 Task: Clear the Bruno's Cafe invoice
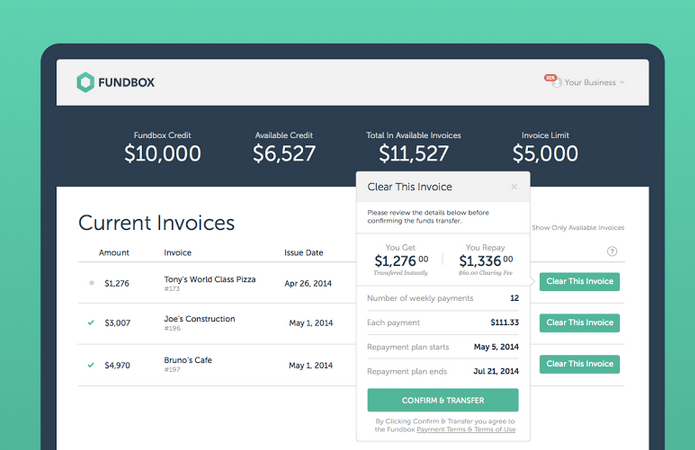579,364
